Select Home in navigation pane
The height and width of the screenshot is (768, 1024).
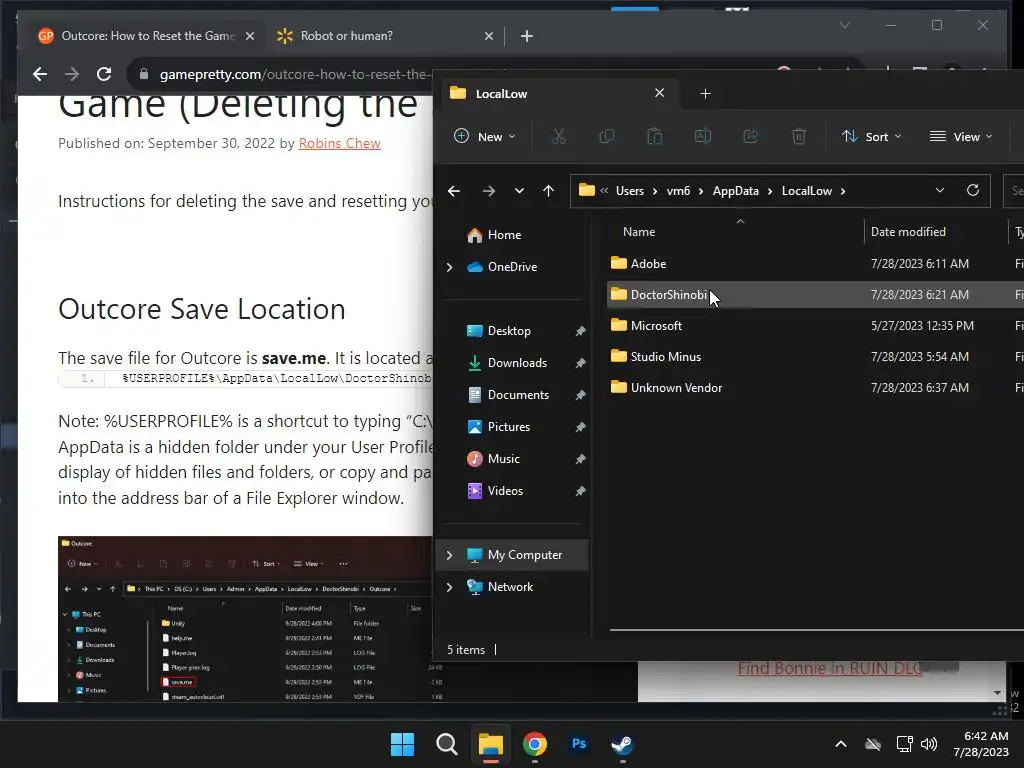(x=494, y=234)
